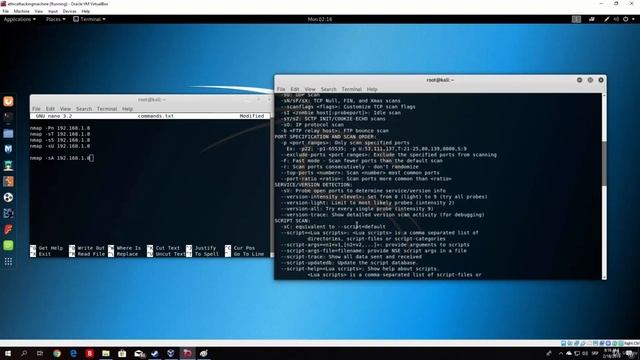This screenshot has width=640, height=360.
Task: Minimize the nmap help terminal window
Action: [580, 80]
